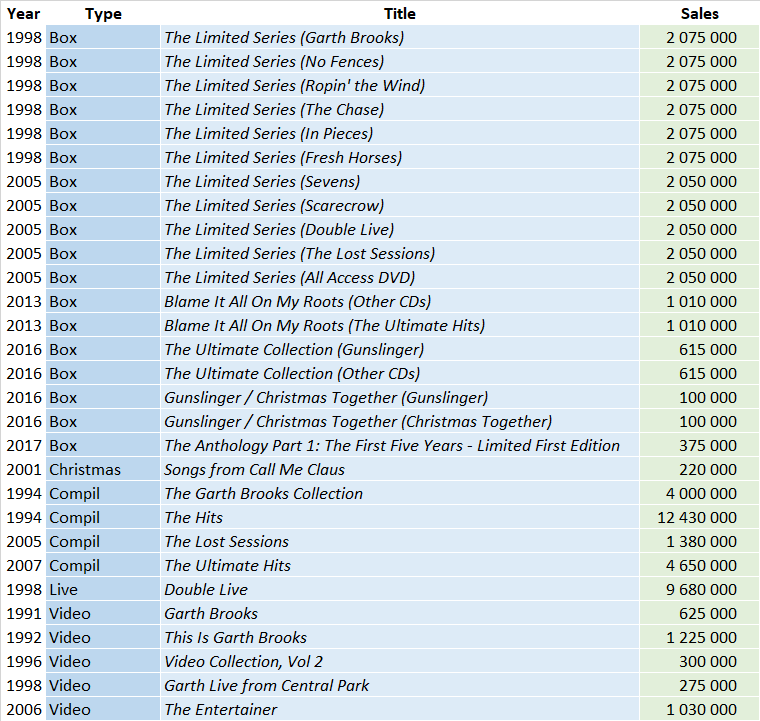Select The Limited Series (Garth Brooks) title

[284, 38]
